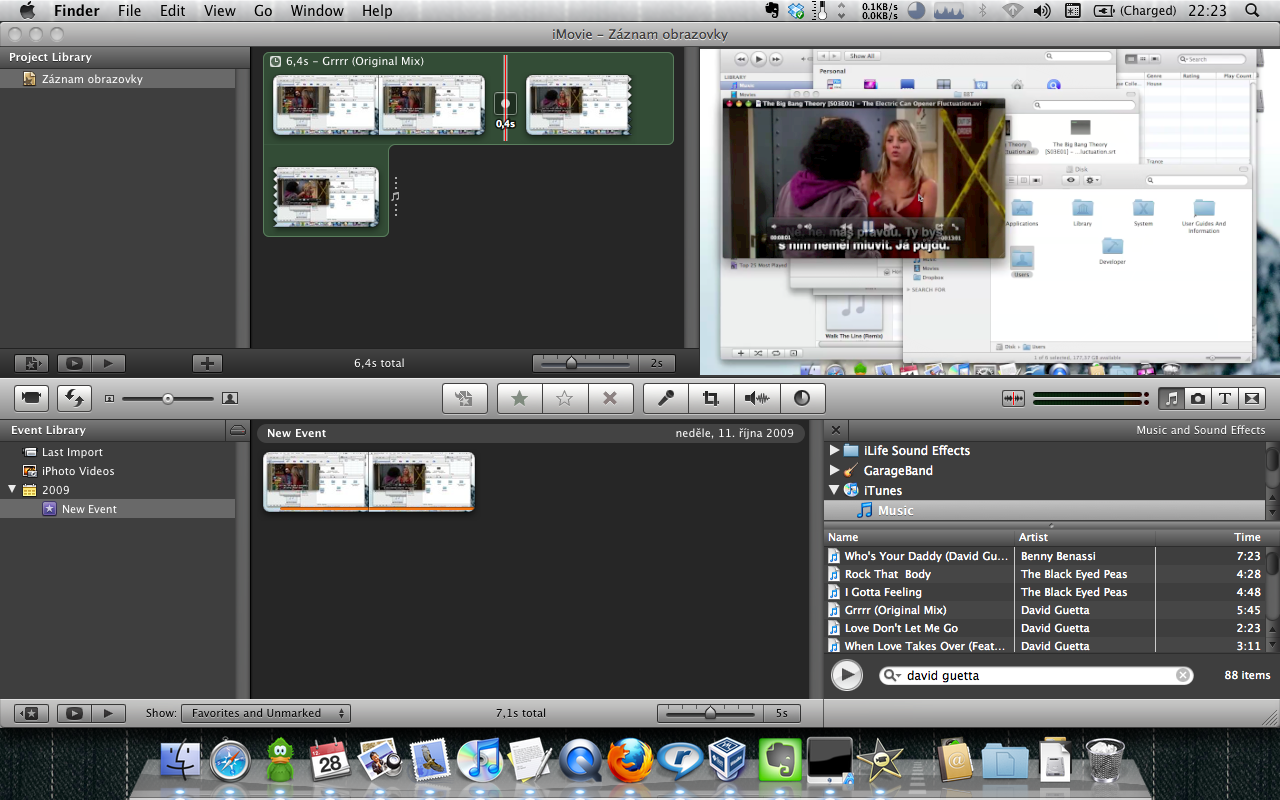Toggle Events list view button with star
Image resolution: width=1280 pixels, height=800 pixels.
pos(31,713)
